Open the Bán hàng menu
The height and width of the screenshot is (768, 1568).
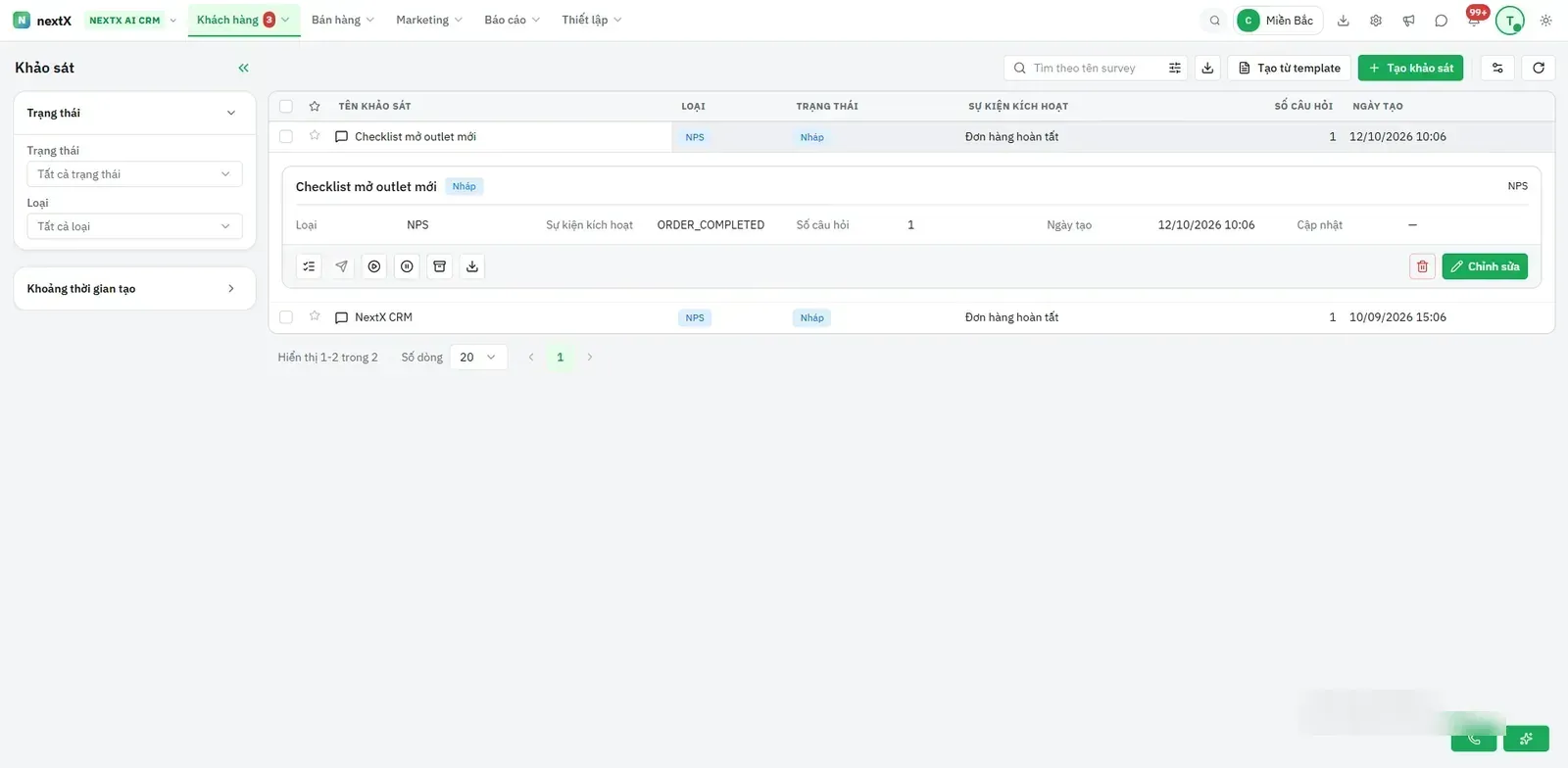pos(343,21)
